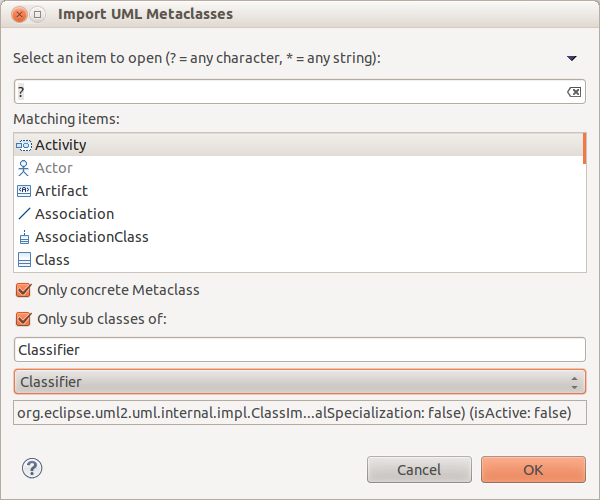Cancel the import dialog
Image resolution: width=600 pixels, height=500 pixels.
click(x=419, y=469)
